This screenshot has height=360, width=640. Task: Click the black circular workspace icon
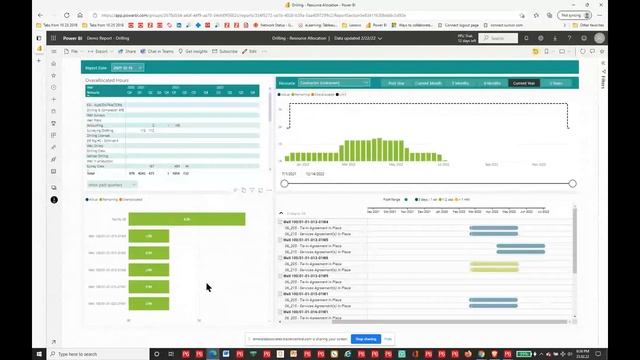point(54,200)
